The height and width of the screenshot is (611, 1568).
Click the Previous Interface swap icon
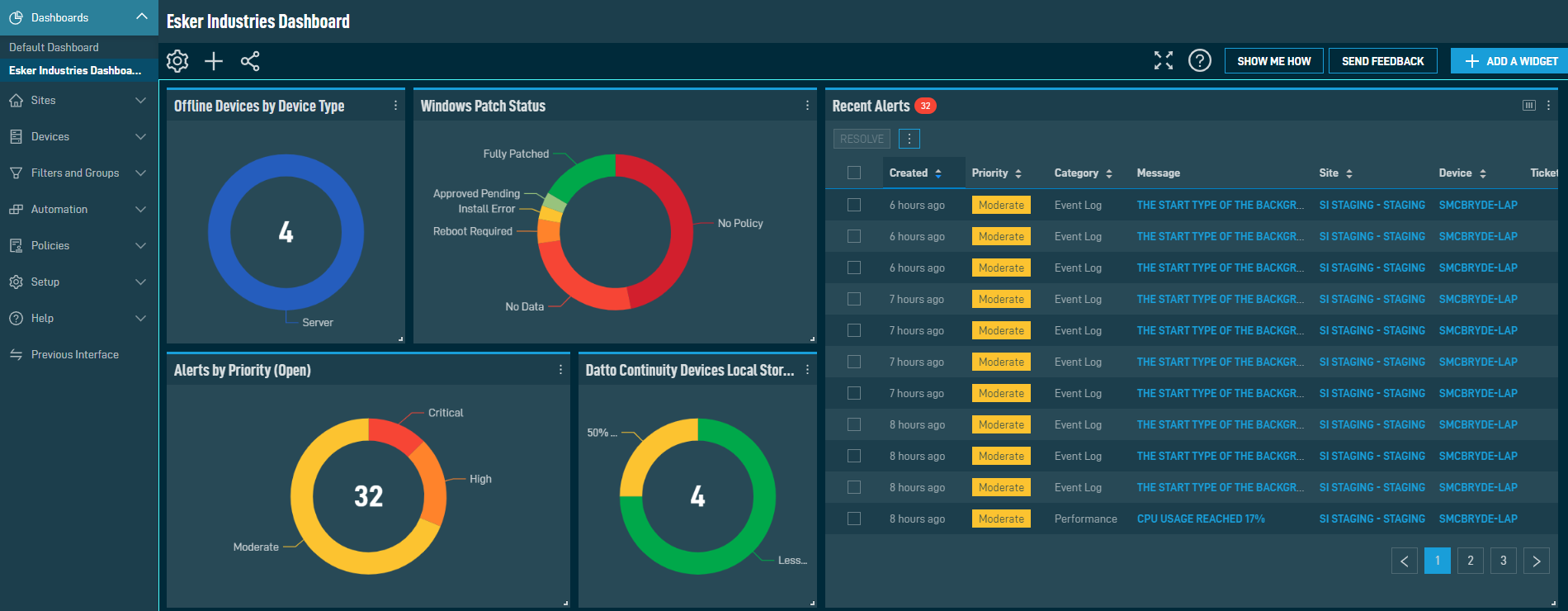[x=16, y=355]
